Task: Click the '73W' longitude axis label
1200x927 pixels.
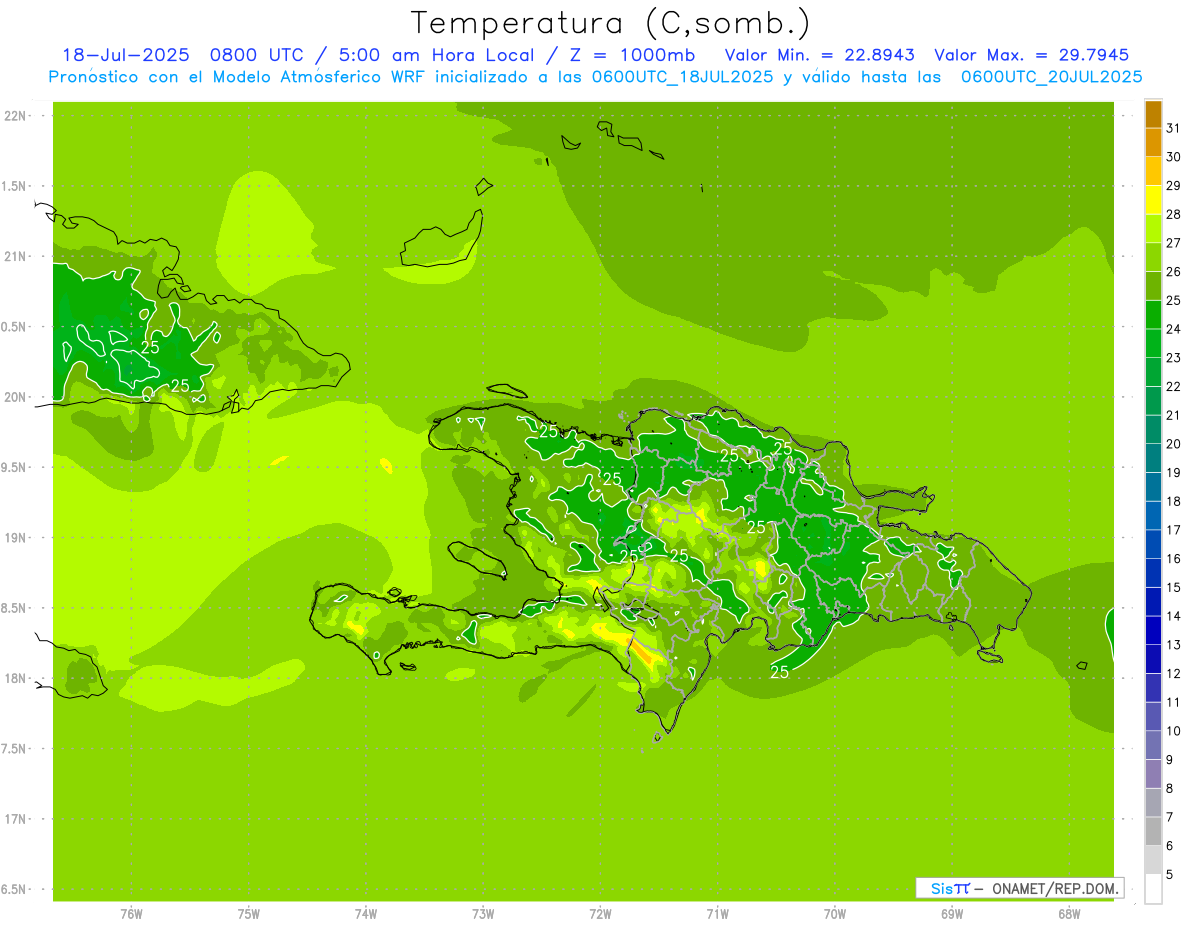Action: pos(483,914)
